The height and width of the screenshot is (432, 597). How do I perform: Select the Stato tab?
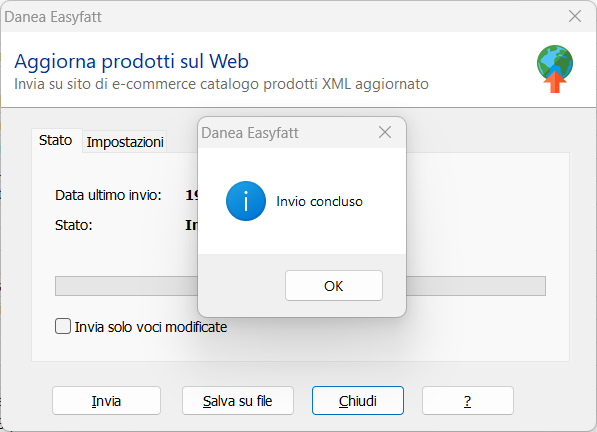56,140
